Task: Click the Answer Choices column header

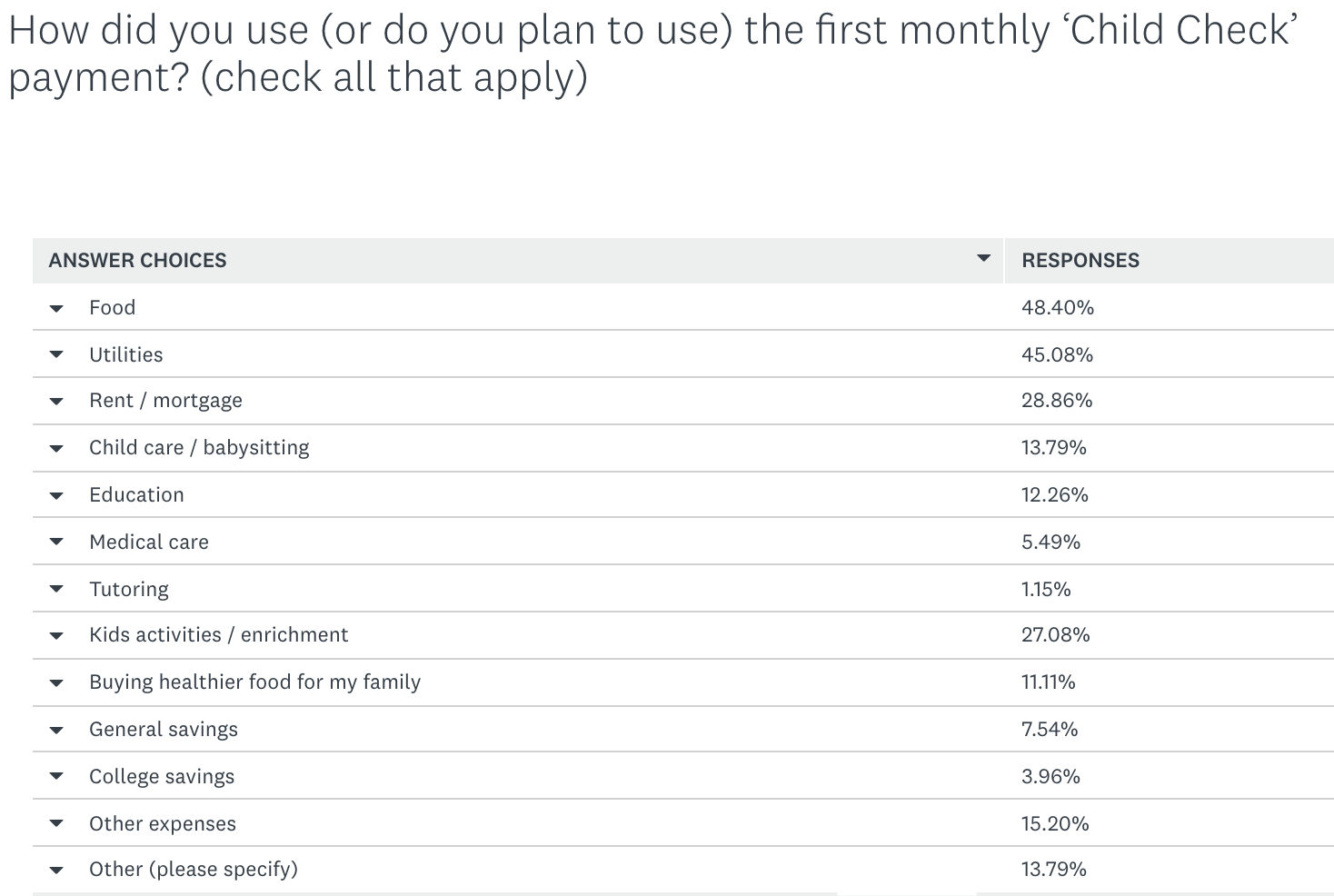Action: 138,260
